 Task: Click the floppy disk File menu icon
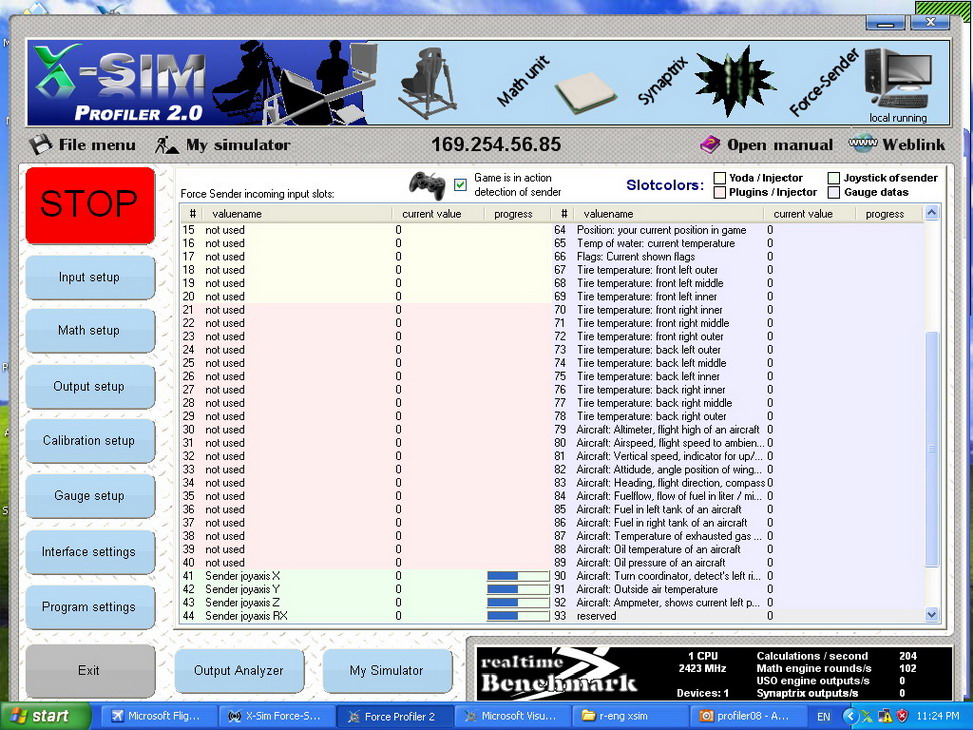(x=40, y=145)
